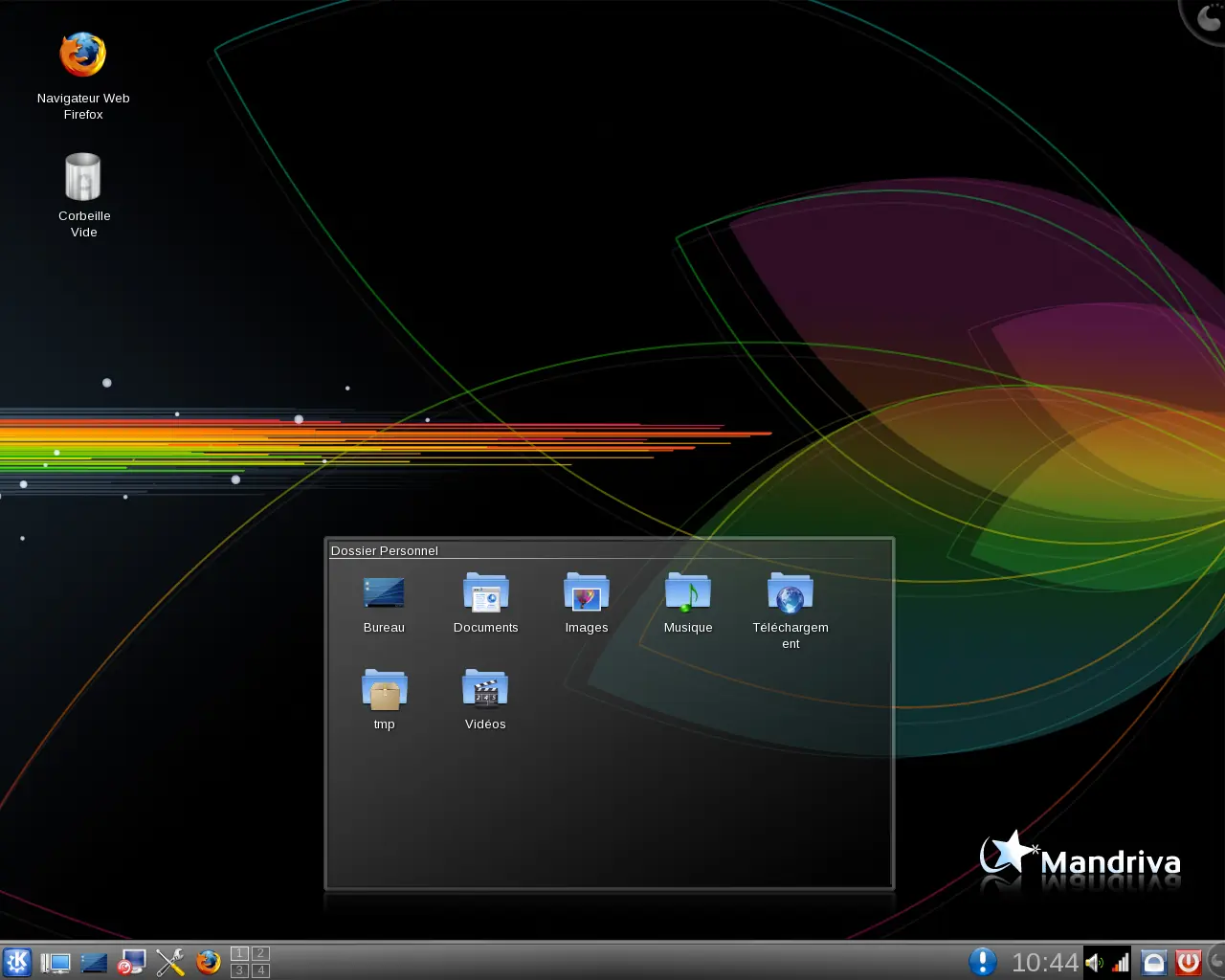Screen dimensions: 1225x980
Task: Open the desktop toolbox in top-right corner
Action: (1204, 19)
